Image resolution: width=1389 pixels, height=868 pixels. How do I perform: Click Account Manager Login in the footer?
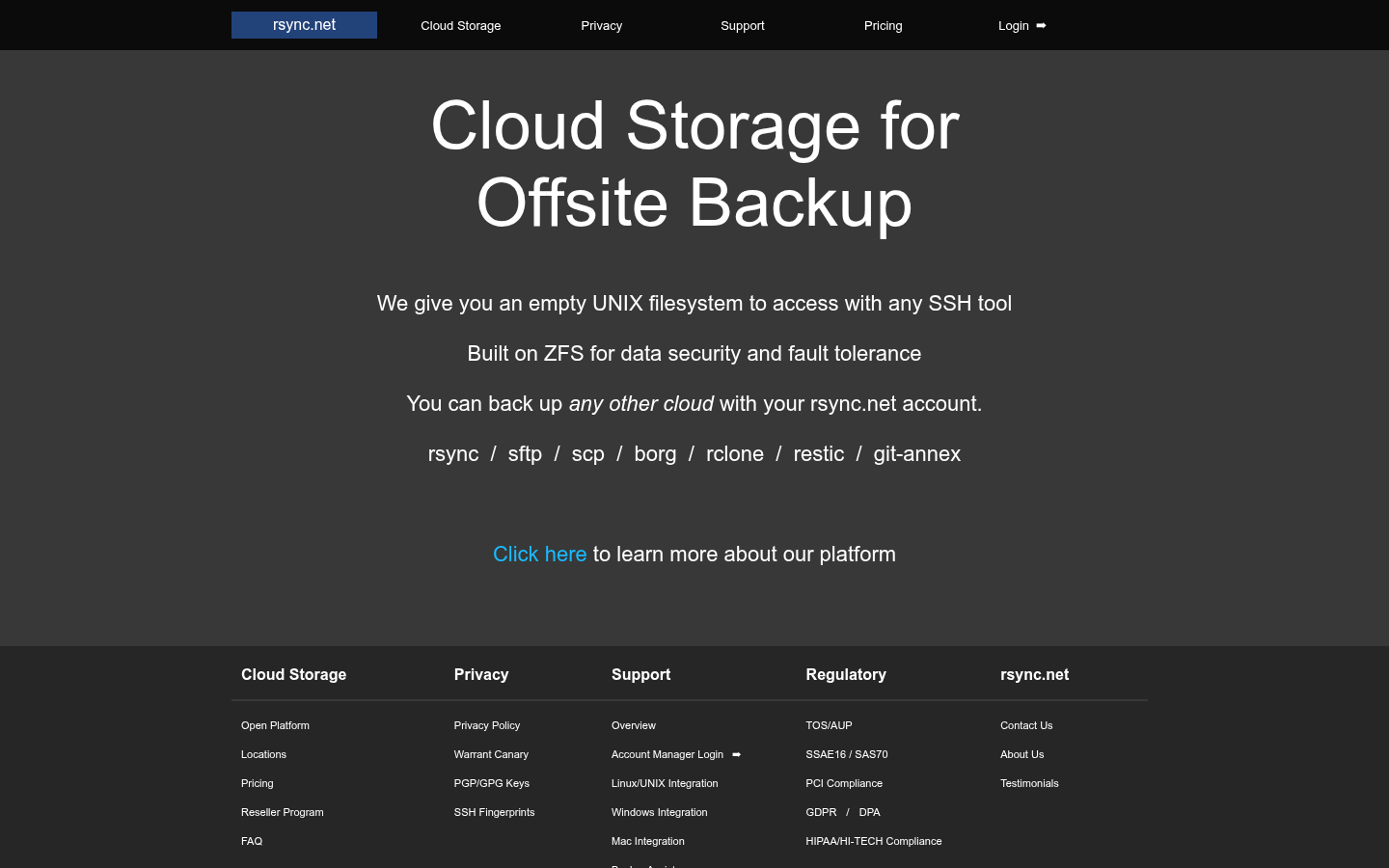click(x=676, y=754)
